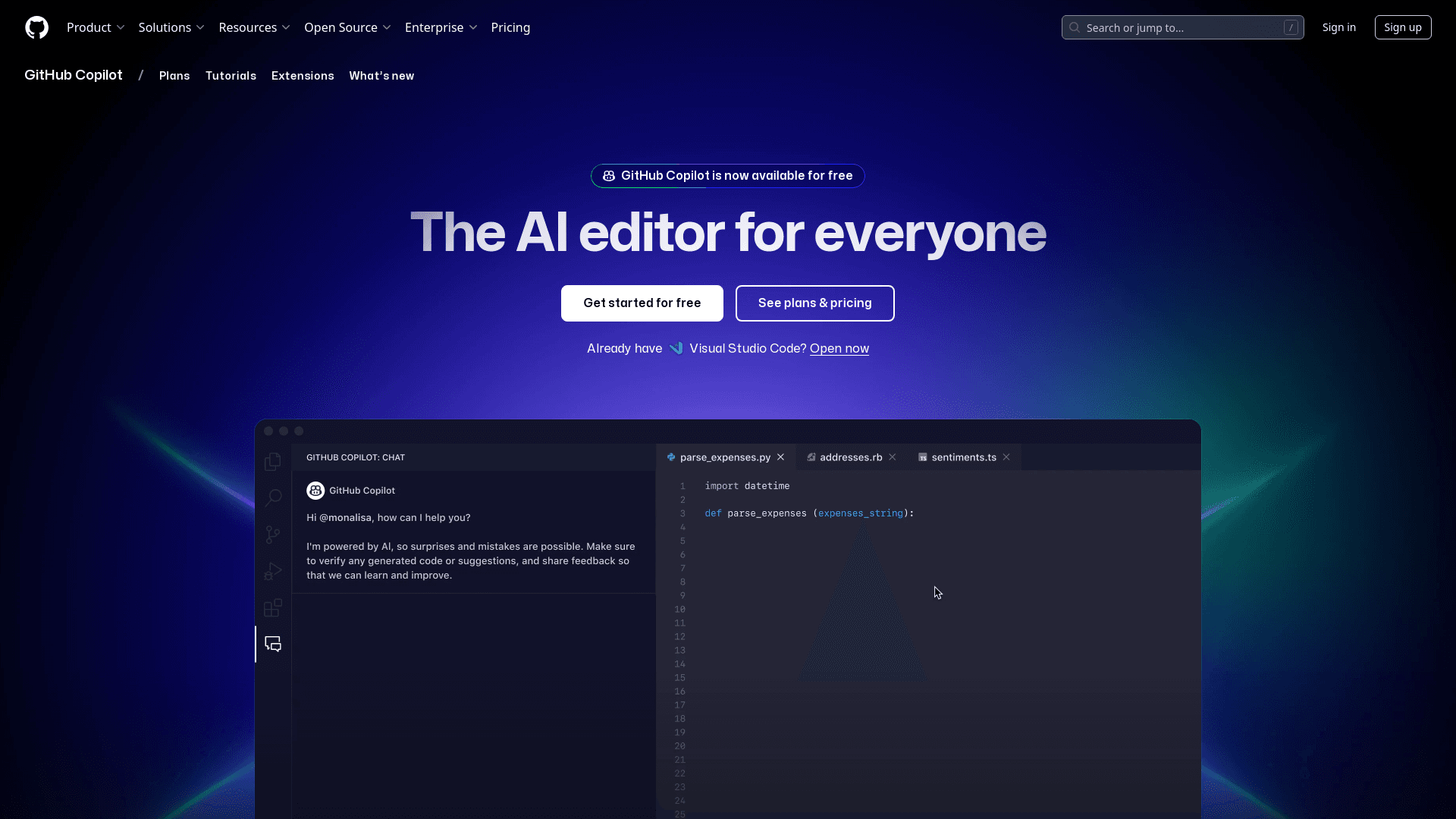
Task: Close the parse_expenses.py tab
Action: (780, 457)
